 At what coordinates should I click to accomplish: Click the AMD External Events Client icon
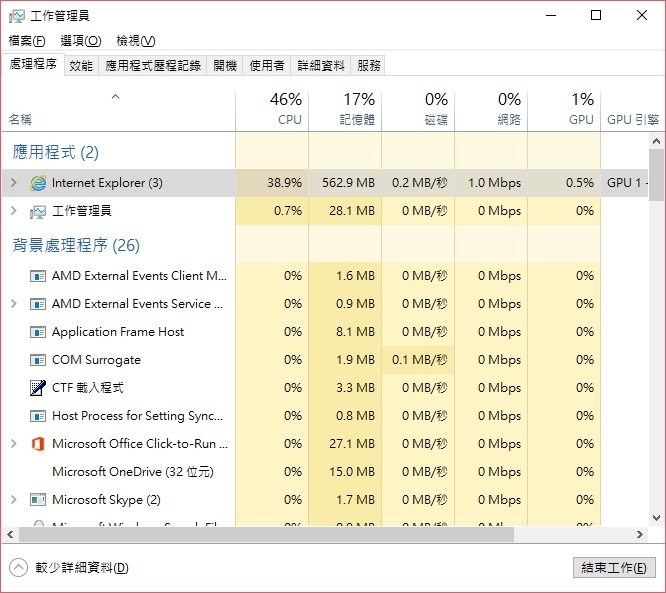38,276
